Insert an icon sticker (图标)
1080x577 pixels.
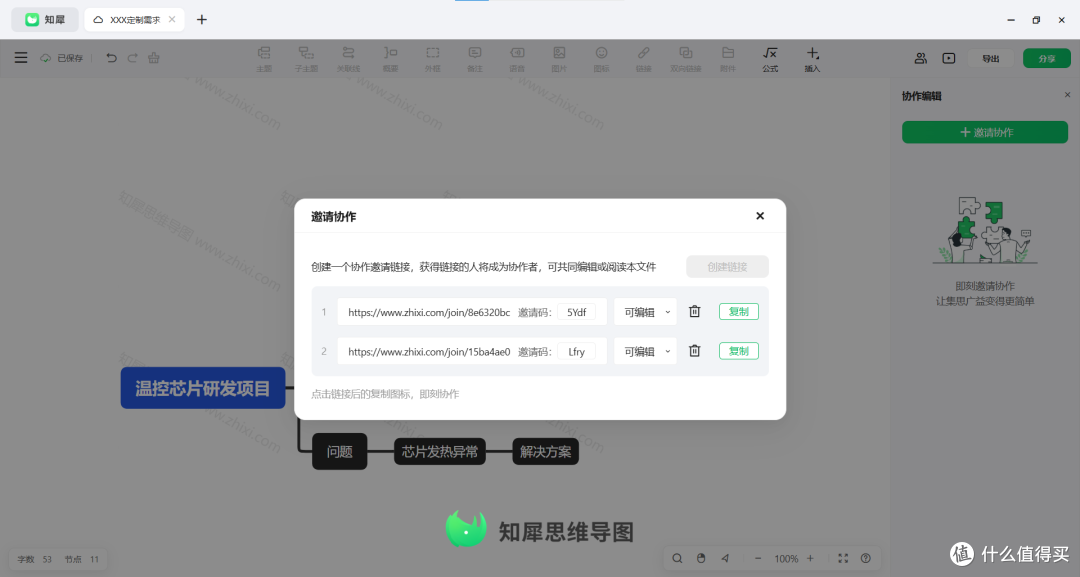pos(601,59)
